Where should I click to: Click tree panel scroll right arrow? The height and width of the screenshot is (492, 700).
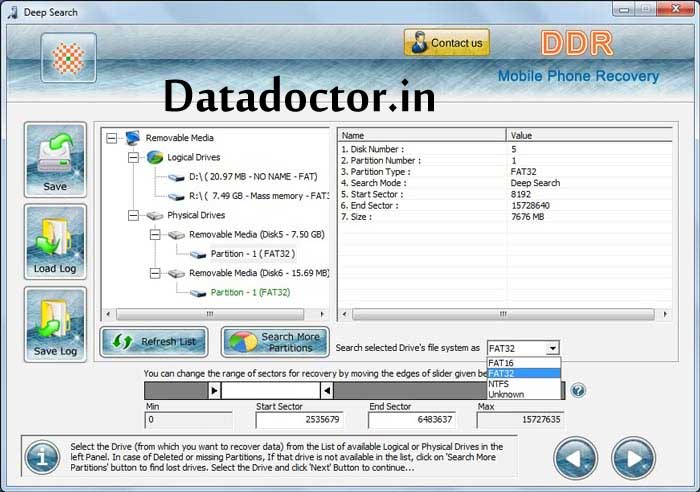[322, 314]
